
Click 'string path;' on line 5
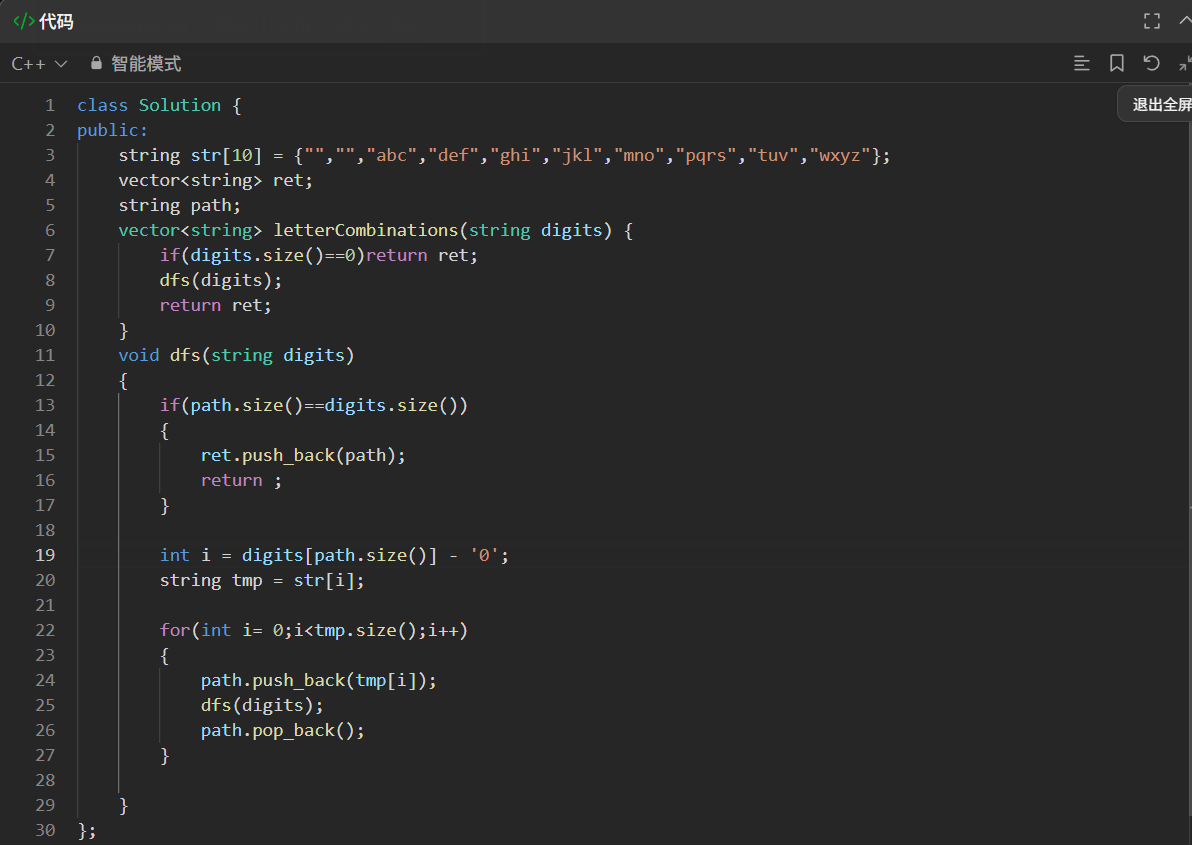(x=179, y=205)
